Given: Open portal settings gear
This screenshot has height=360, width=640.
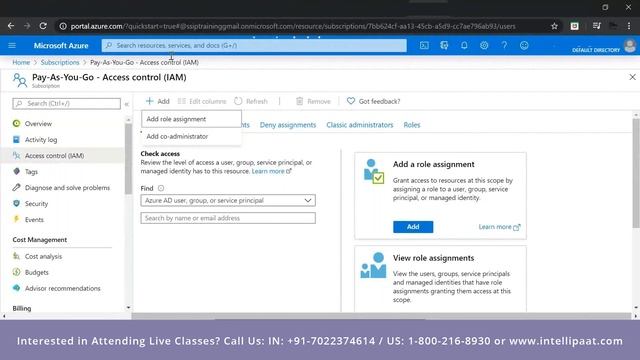Looking at the screenshot, I should point(484,45).
